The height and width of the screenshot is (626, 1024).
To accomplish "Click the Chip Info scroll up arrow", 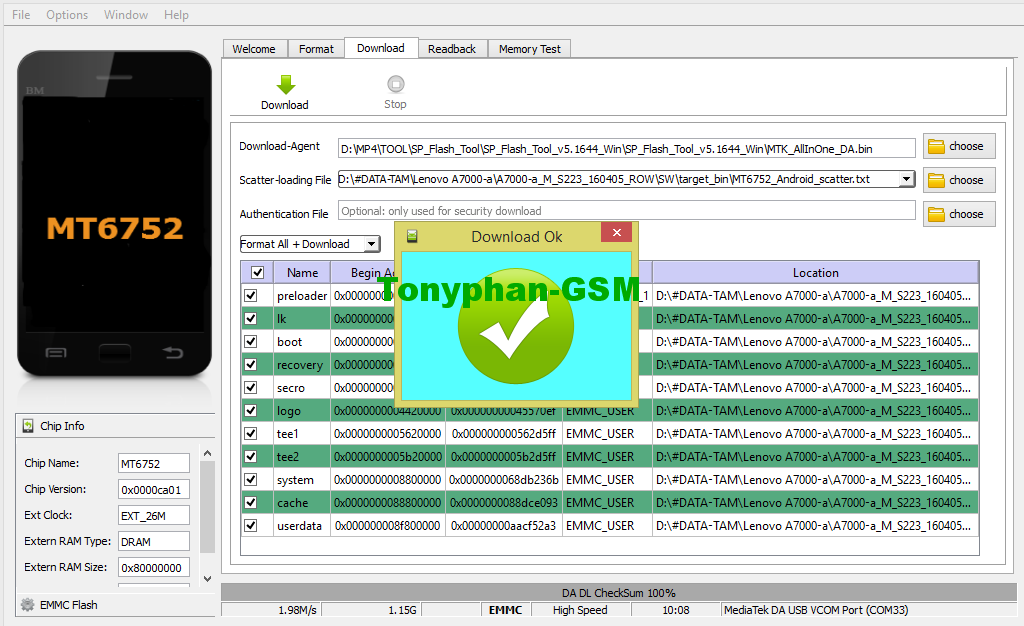I will [207, 453].
